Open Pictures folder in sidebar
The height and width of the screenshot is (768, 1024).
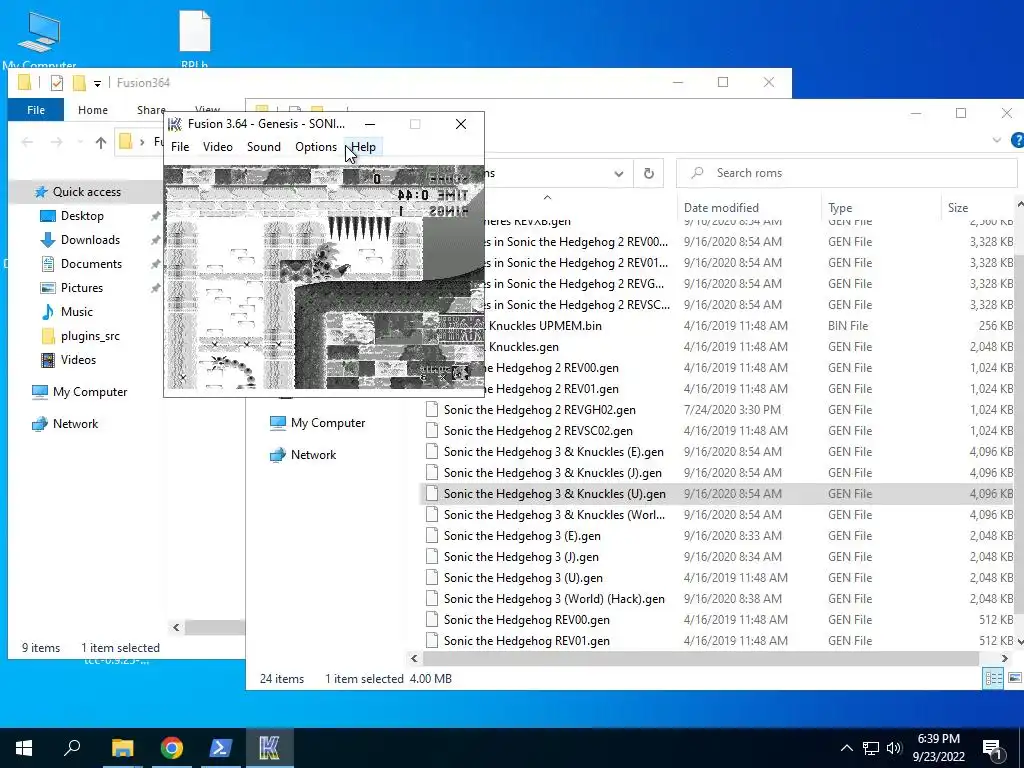[x=81, y=288]
